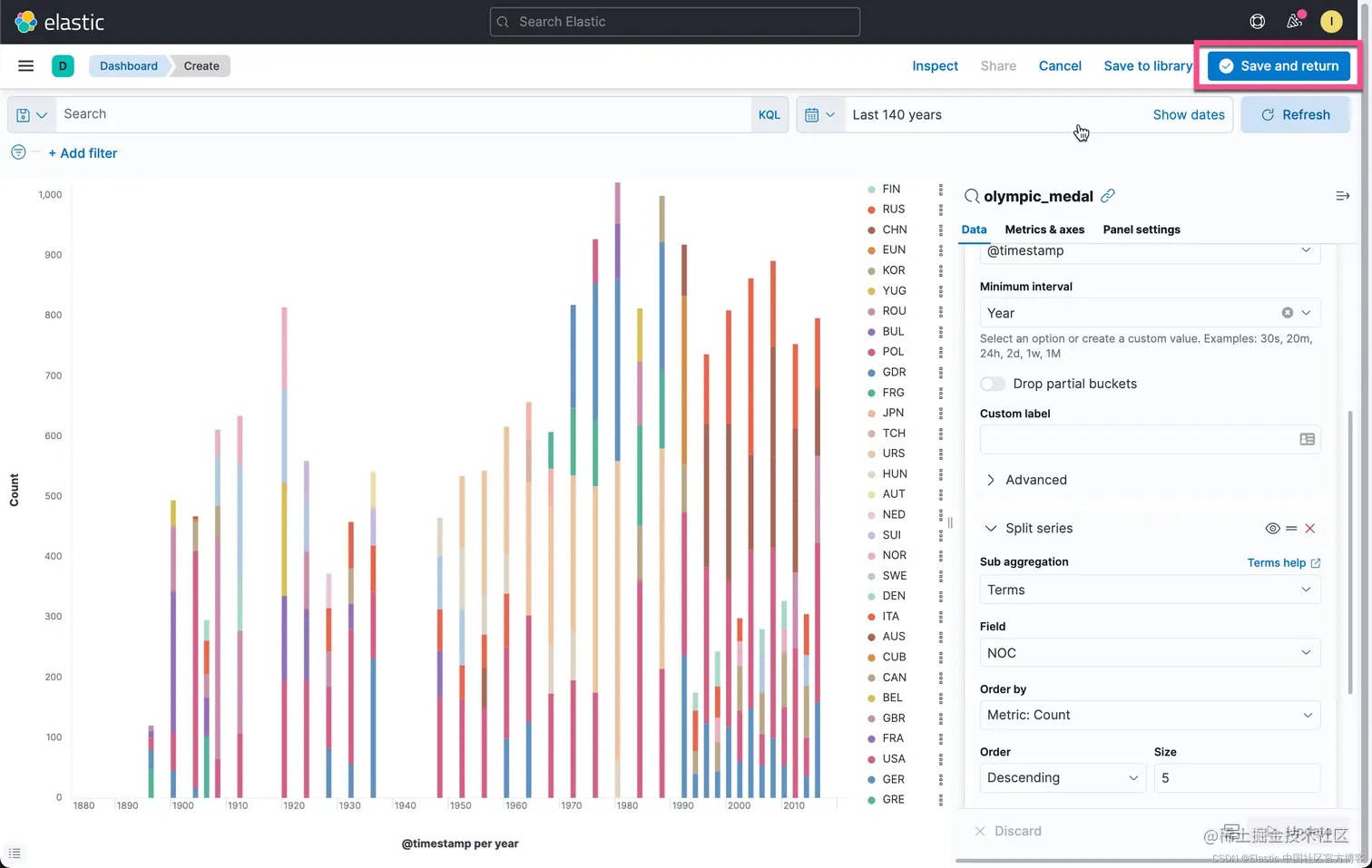Collapse the Split series section
Screen dimensions: 1372x868
click(x=1029, y=528)
